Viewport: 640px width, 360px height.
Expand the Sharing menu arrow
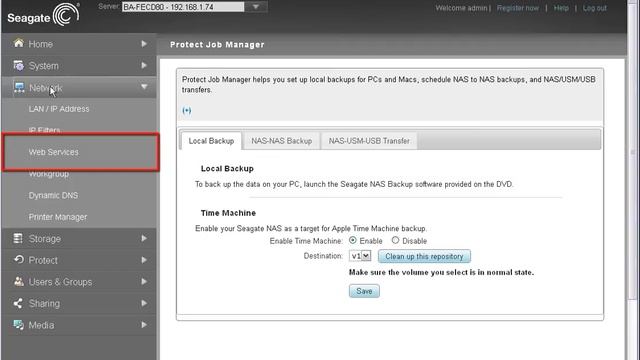click(144, 303)
